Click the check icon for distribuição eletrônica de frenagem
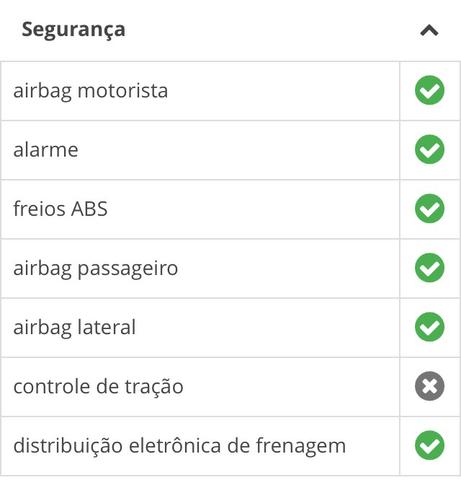The image size is (461, 480). [429, 445]
